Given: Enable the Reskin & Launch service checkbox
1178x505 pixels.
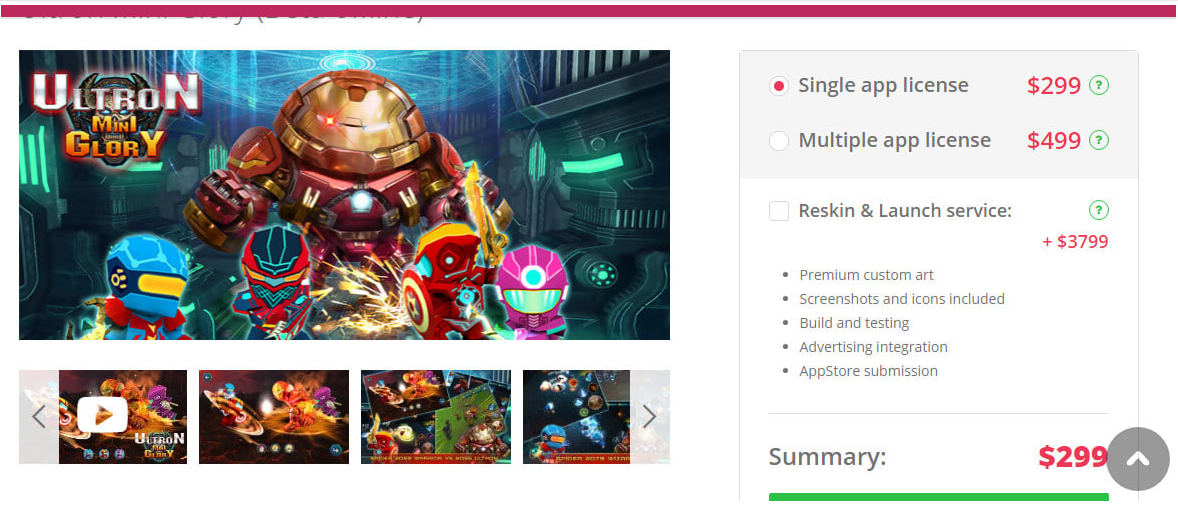Looking at the screenshot, I should (x=779, y=210).
